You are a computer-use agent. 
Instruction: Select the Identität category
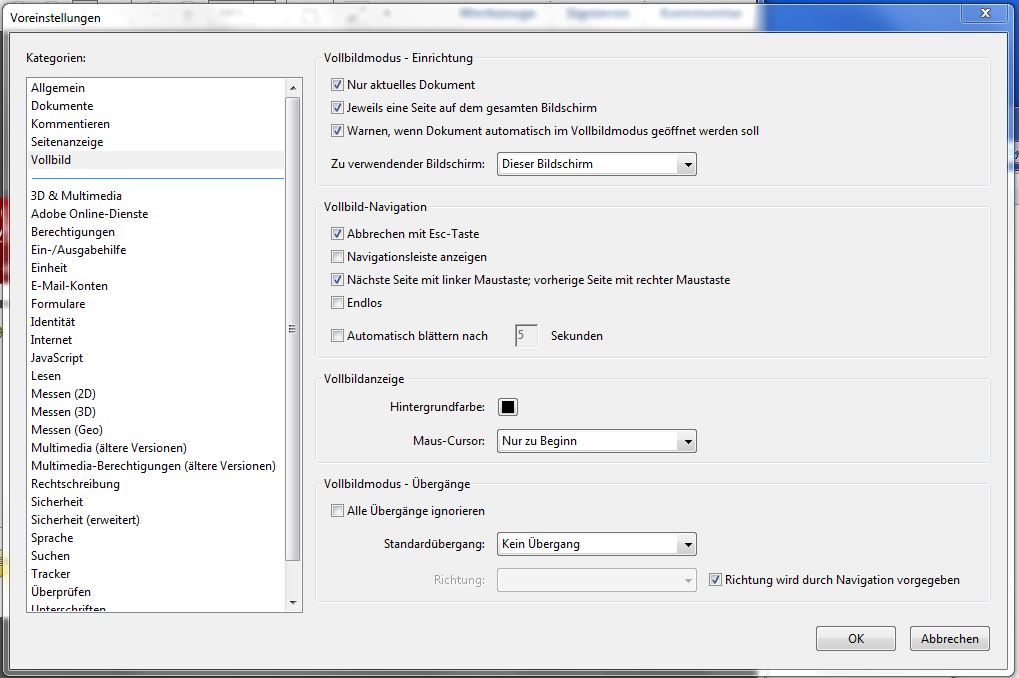[157, 322]
